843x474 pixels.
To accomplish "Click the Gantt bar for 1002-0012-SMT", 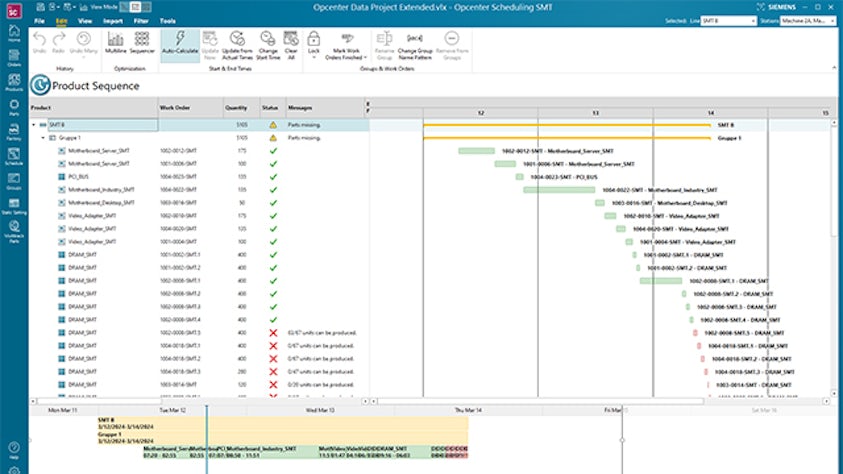I will tap(476, 151).
